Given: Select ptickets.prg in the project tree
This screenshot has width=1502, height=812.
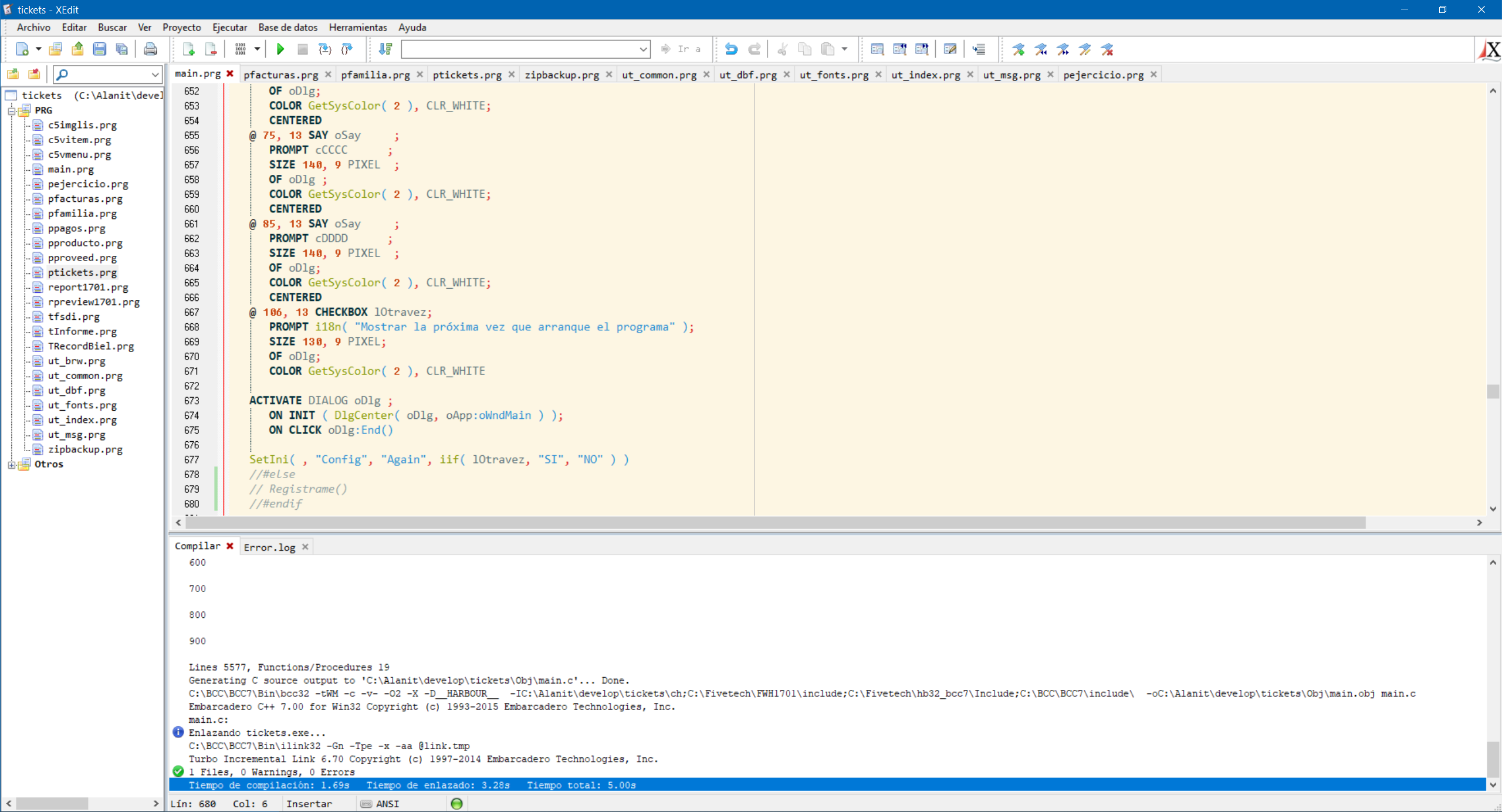Looking at the screenshot, I should coord(82,272).
